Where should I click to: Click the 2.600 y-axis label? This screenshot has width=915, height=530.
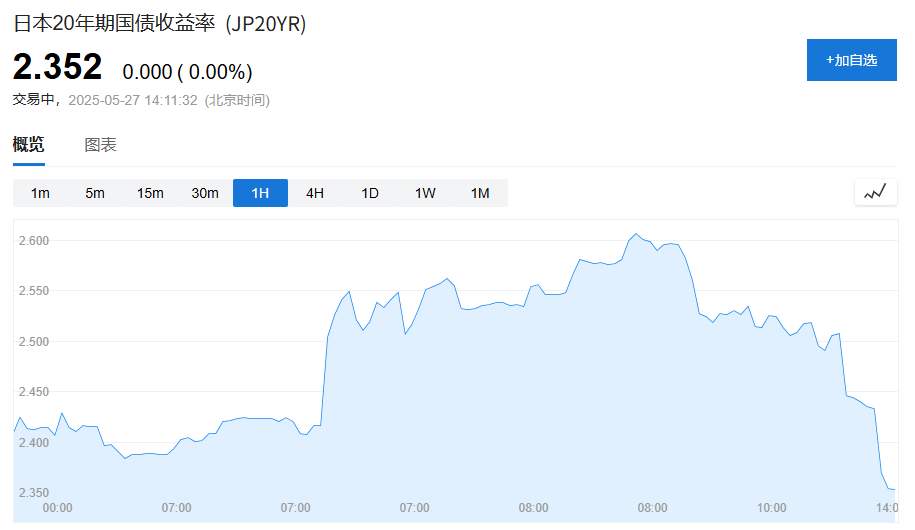[34, 240]
